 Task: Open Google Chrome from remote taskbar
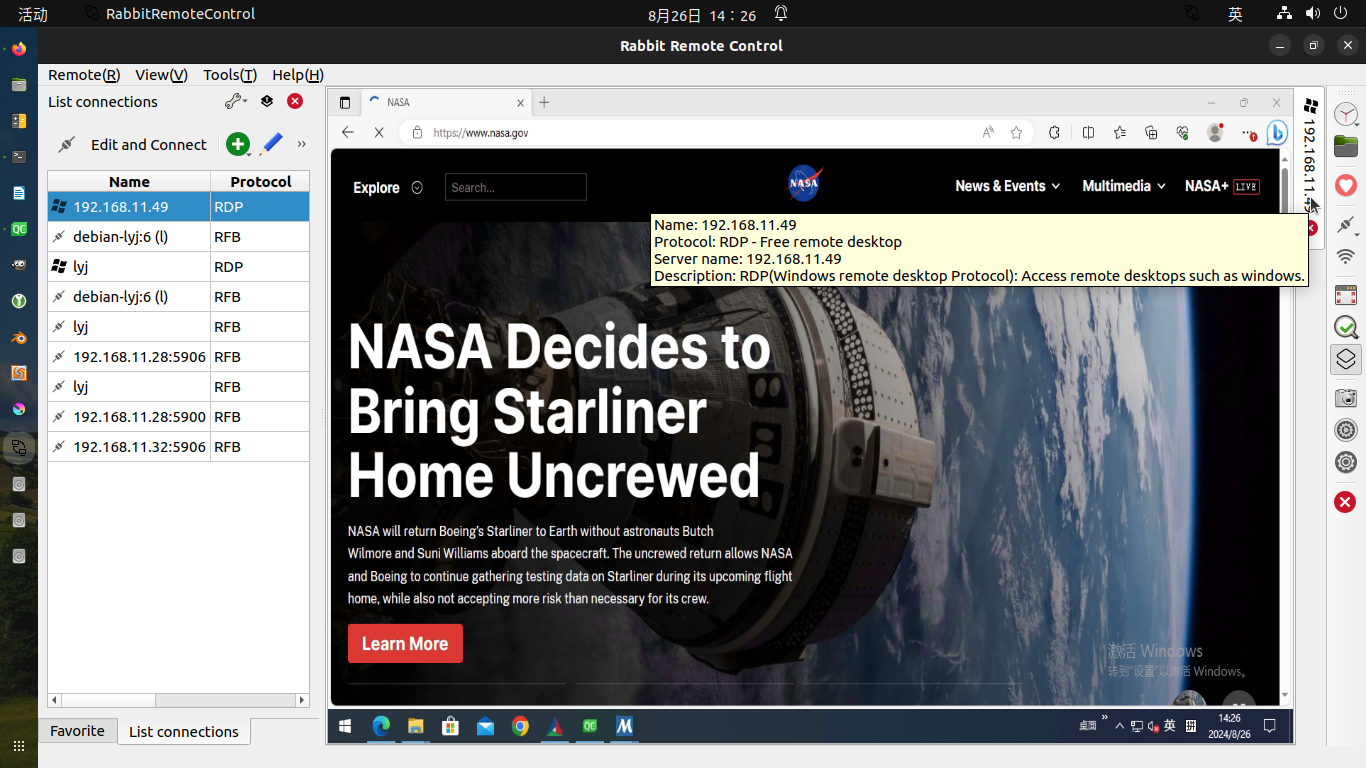click(520, 726)
